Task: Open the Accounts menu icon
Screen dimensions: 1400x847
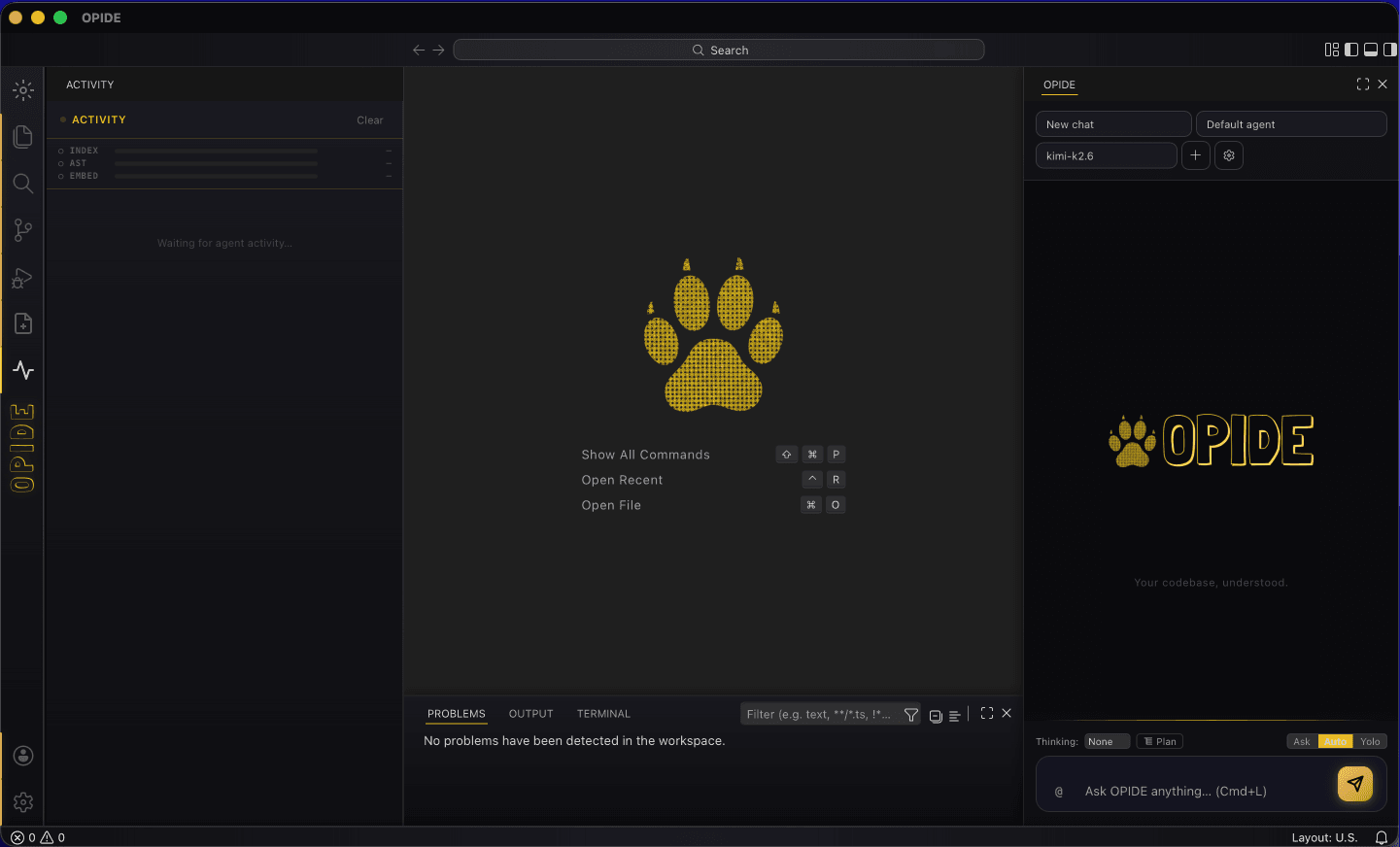Action: pyautogui.click(x=23, y=756)
